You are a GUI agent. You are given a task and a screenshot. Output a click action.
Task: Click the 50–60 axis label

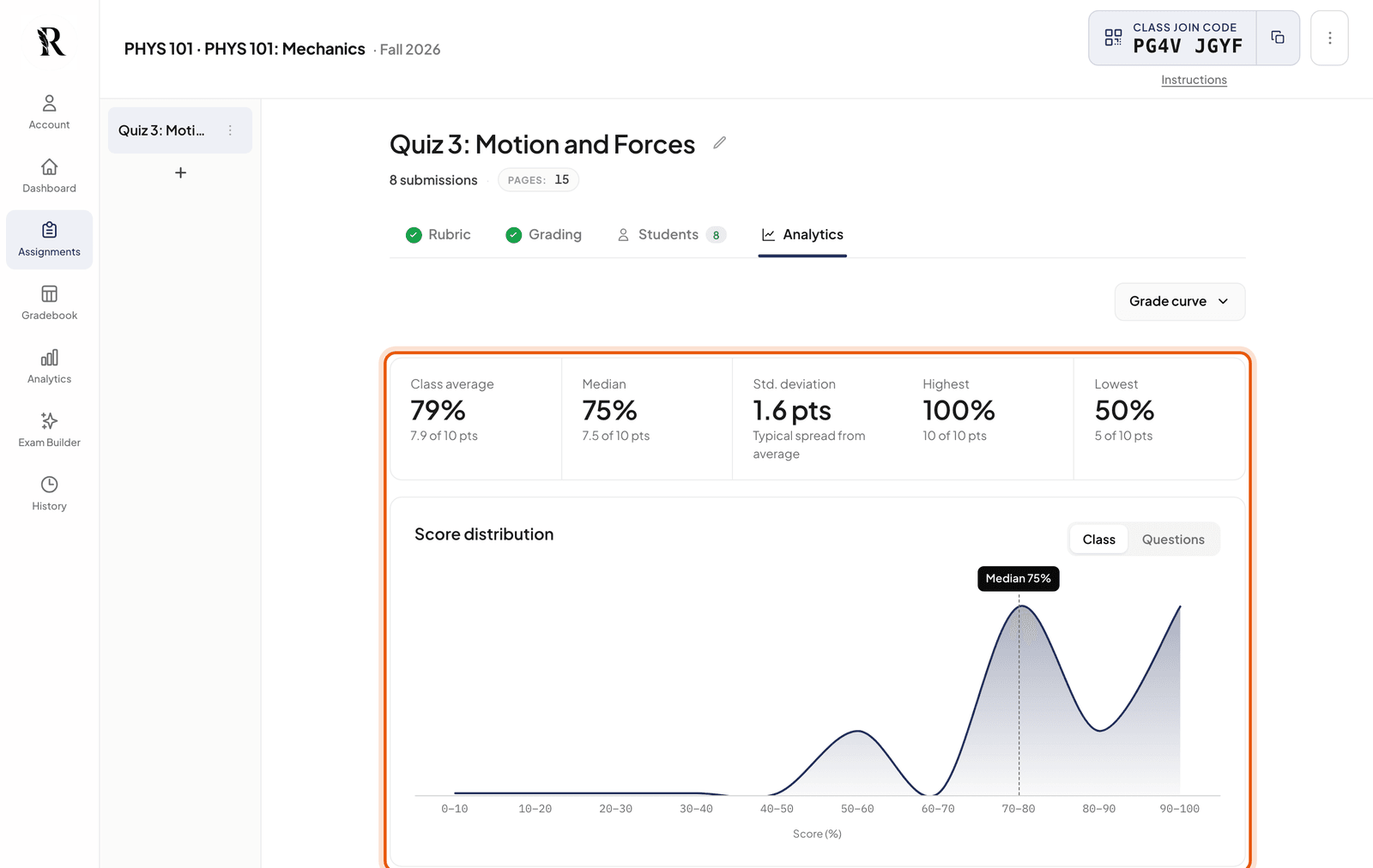point(857,809)
